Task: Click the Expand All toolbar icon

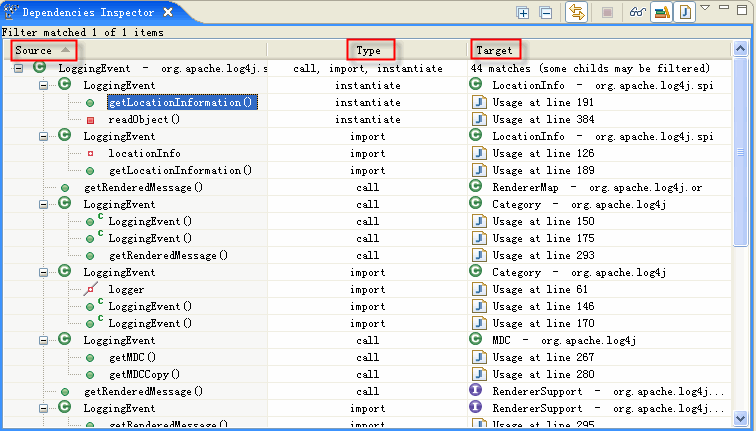Action: (x=523, y=13)
